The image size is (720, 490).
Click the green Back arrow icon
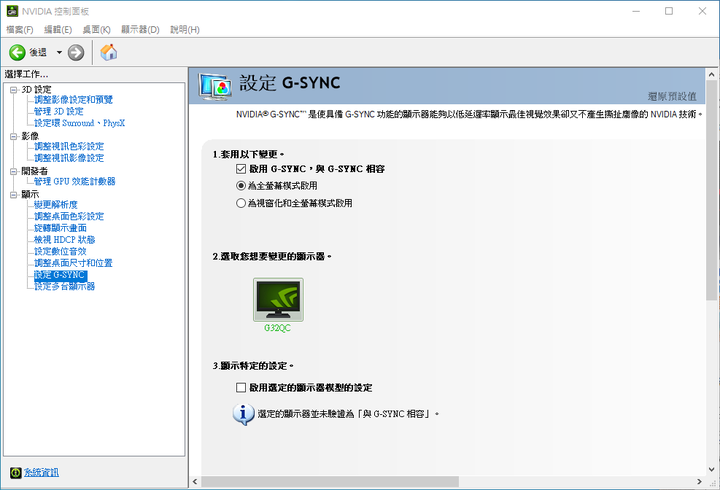pos(17,52)
